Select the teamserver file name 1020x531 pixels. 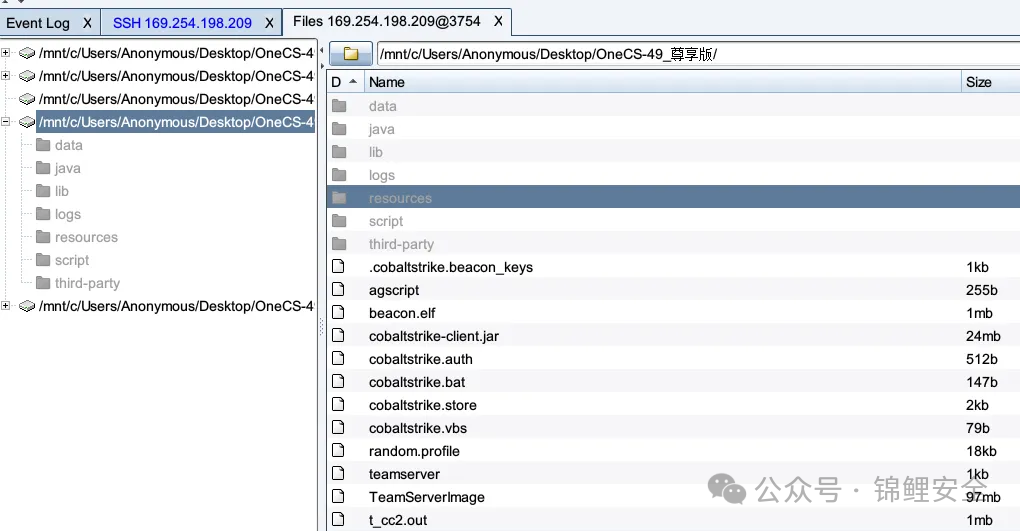coord(404,474)
